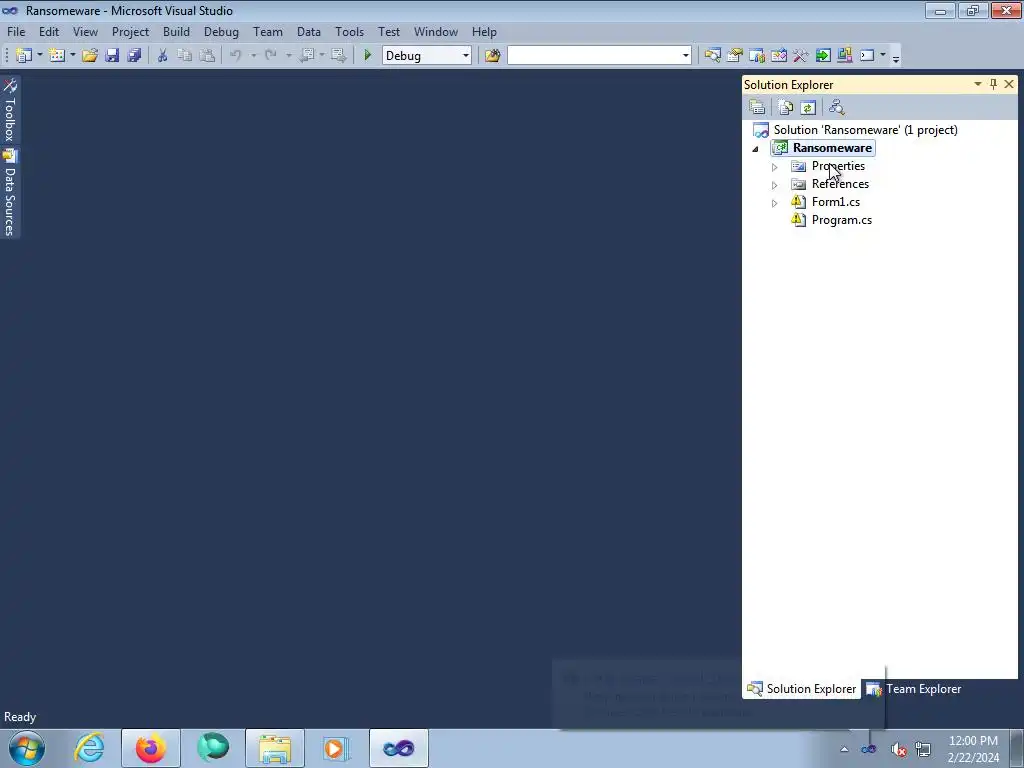Open the collapsed Toolbox side tab
Image resolution: width=1024 pixels, height=768 pixels.
pyautogui.click(x=10, y=110)
